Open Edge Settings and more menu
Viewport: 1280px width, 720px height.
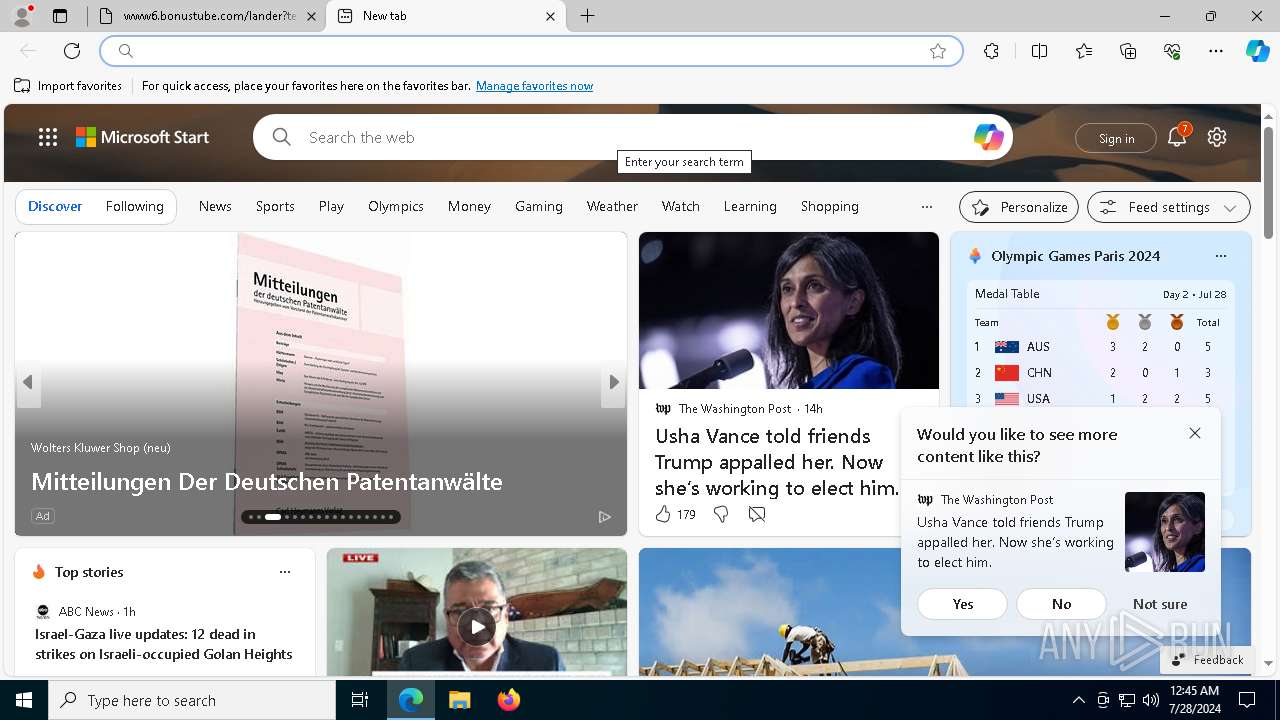[x=1216, y=51]
